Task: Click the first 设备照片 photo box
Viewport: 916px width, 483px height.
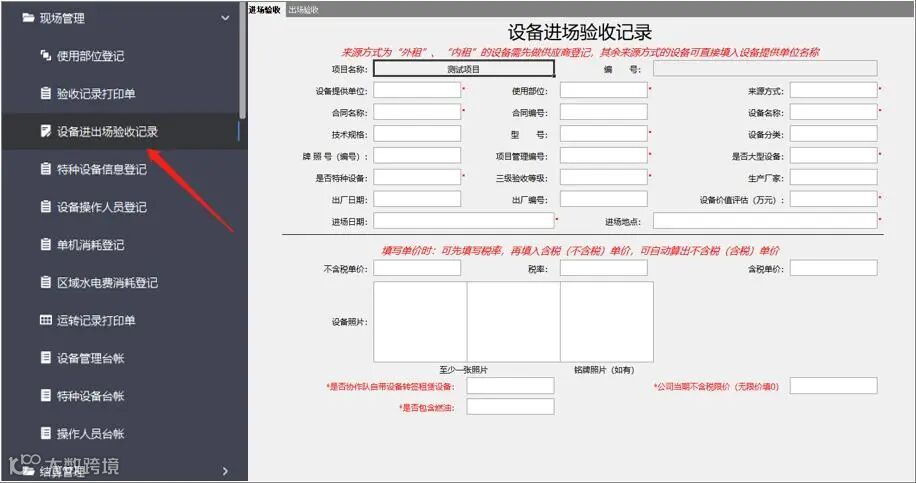Action: click(420, 322)
